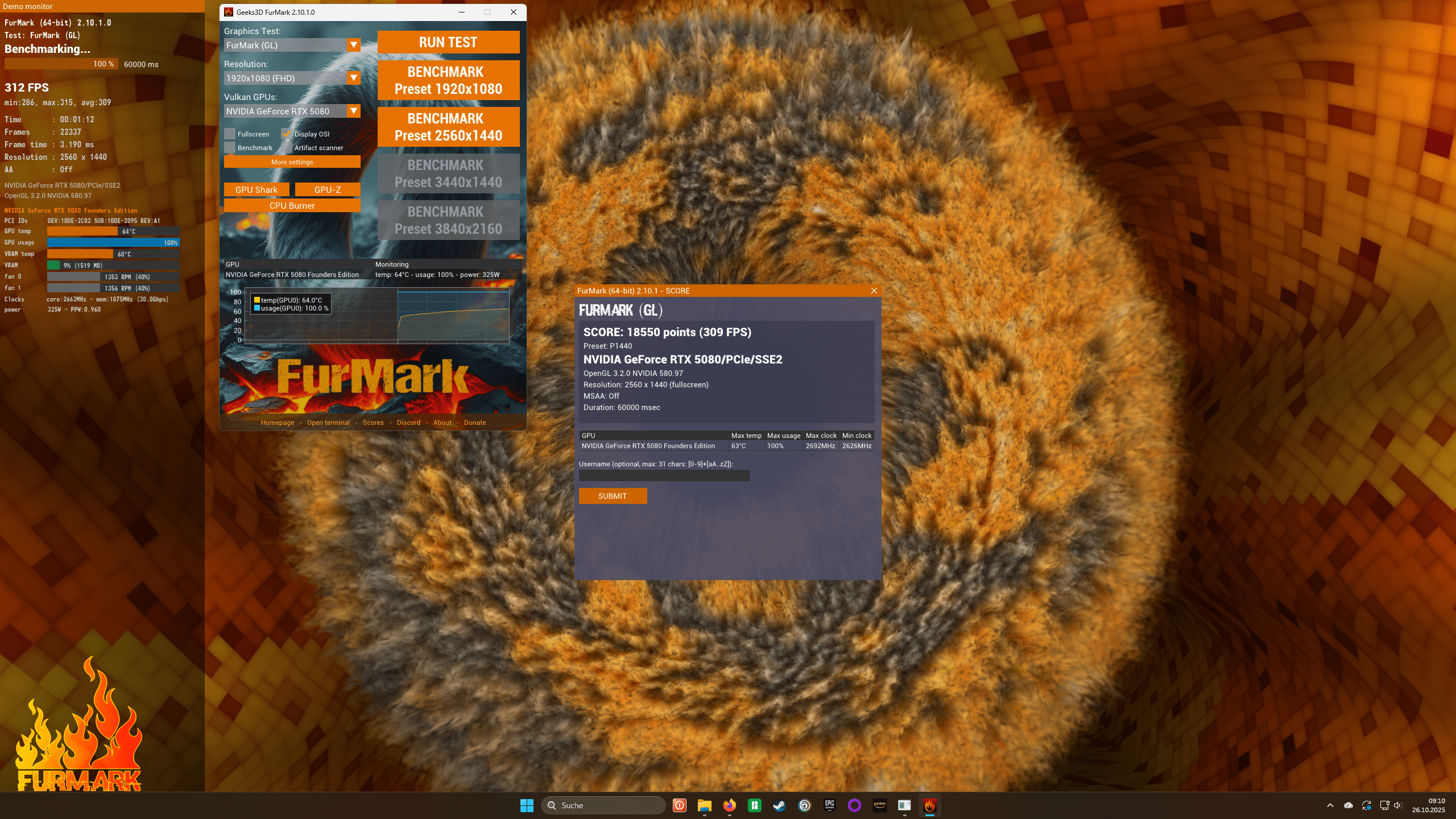Open Firefox in the taskbar

[729, 805]
